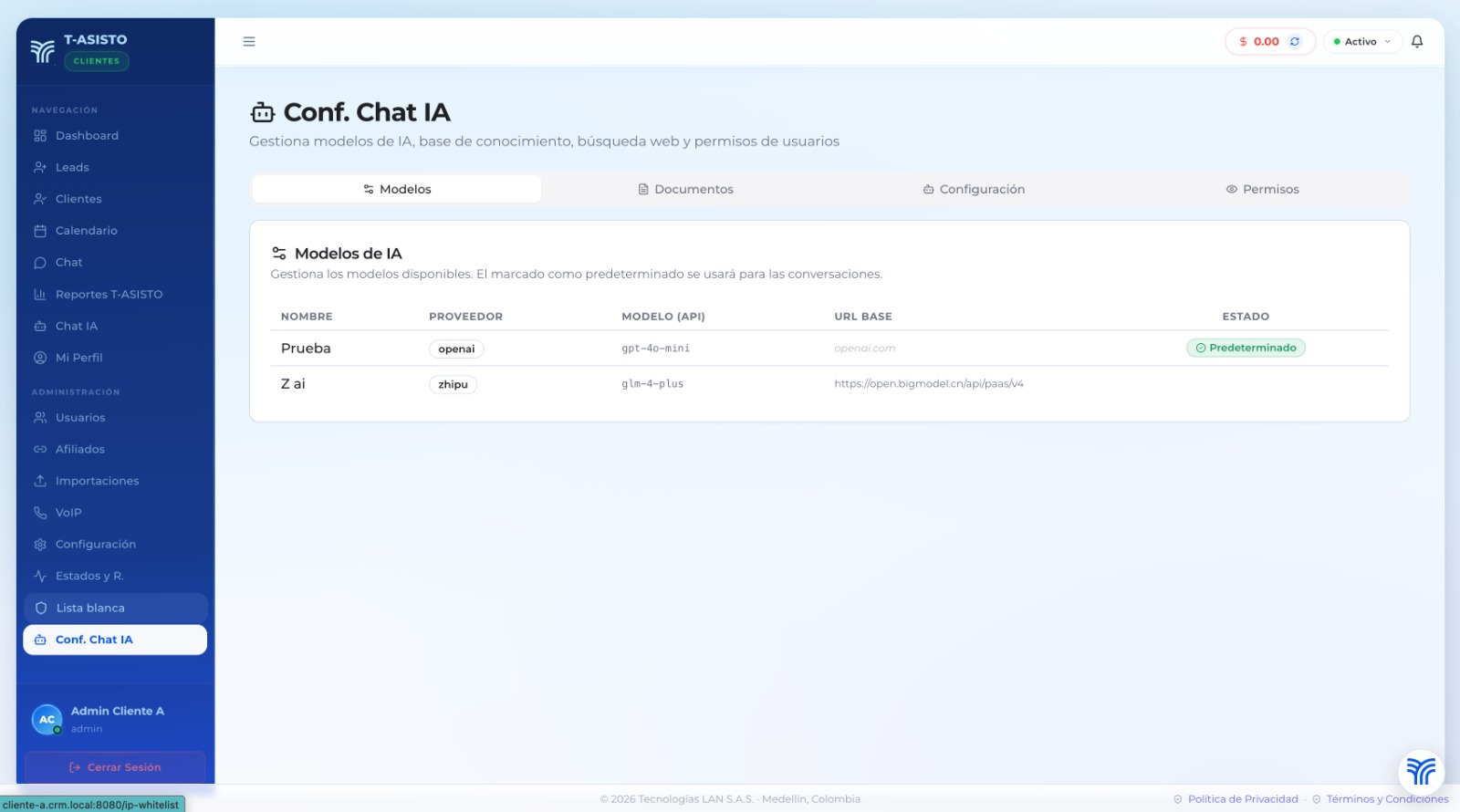Open Usuarios administration page
The image size is (1460, 812).
pyautogui.click(x=115, y=418)
